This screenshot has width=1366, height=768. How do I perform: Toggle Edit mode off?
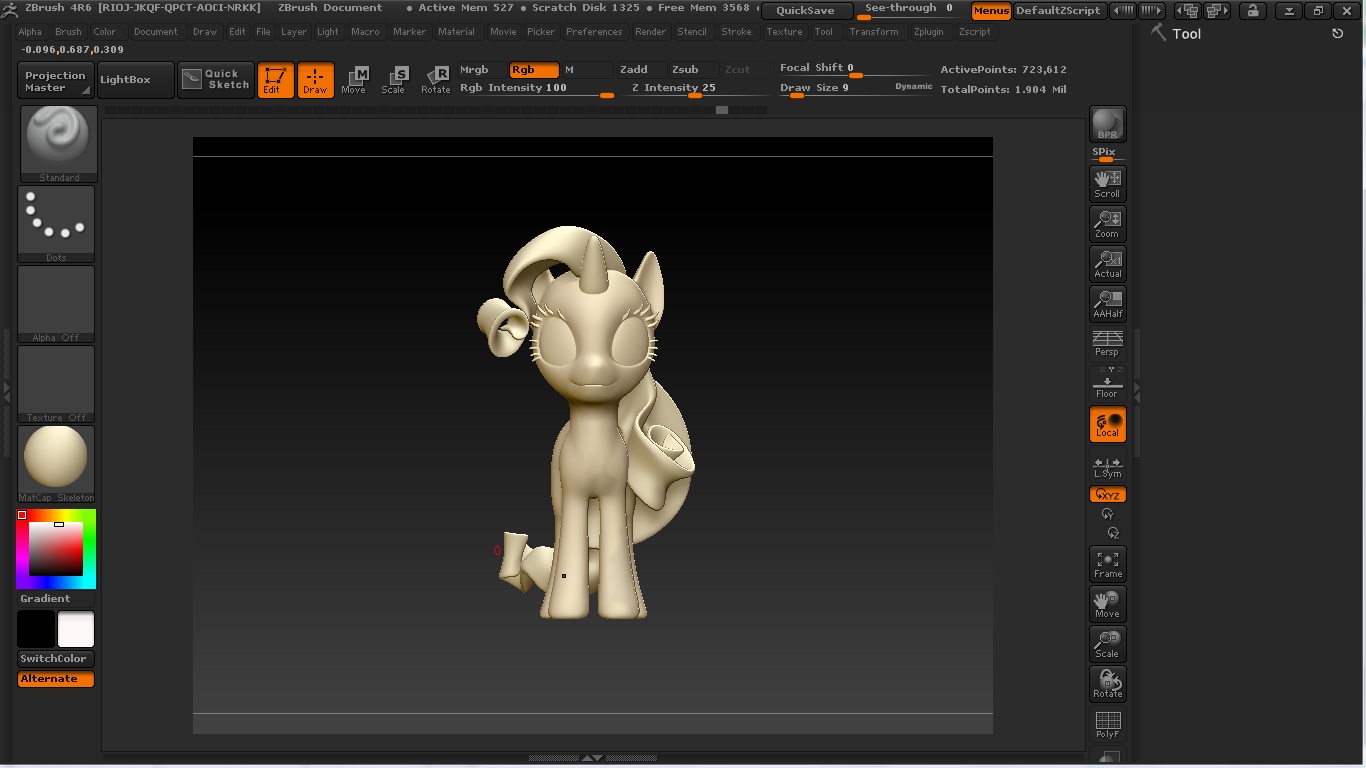[x=275, y=80]
